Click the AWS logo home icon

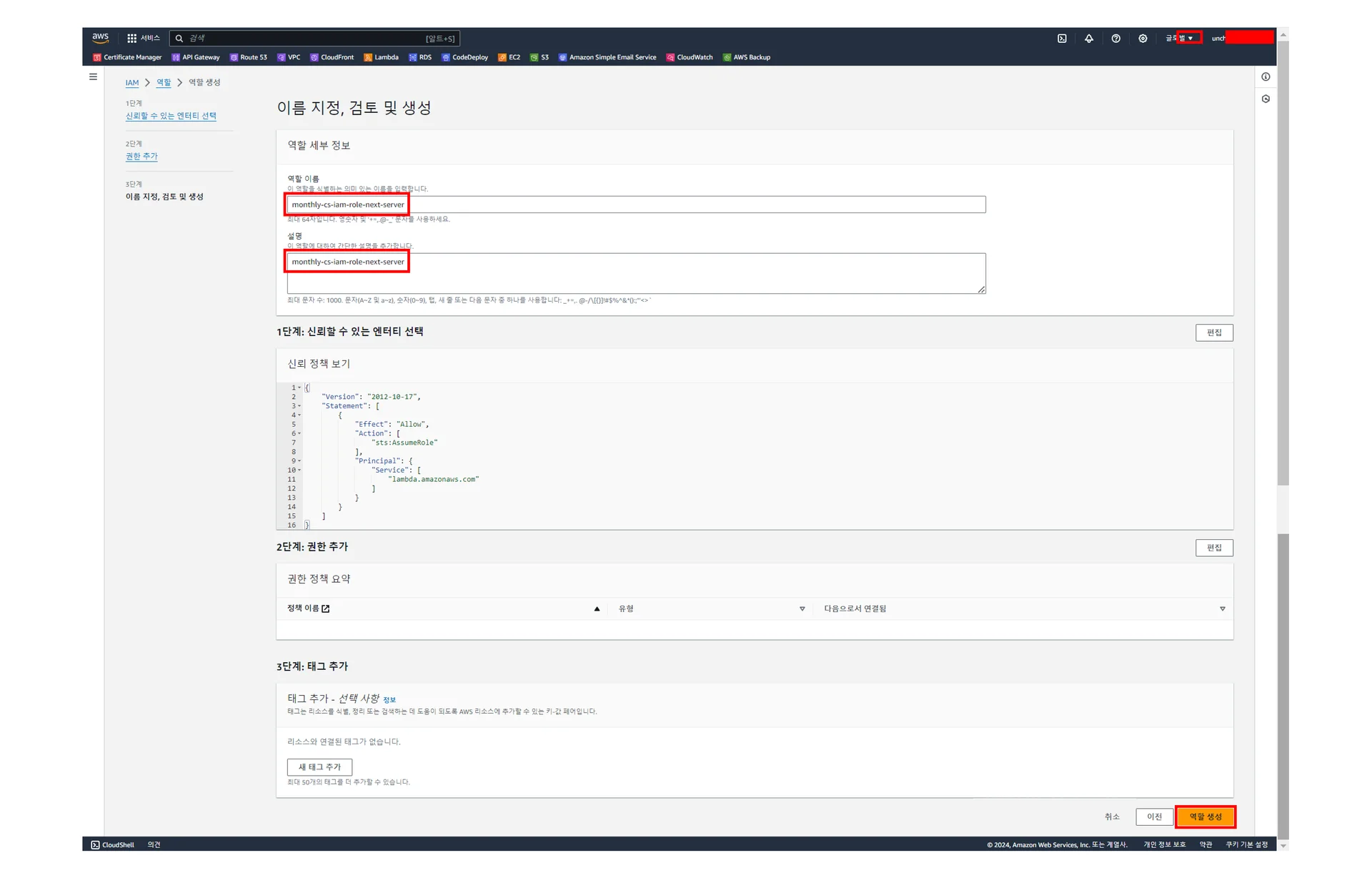click(x=100, y=38)
